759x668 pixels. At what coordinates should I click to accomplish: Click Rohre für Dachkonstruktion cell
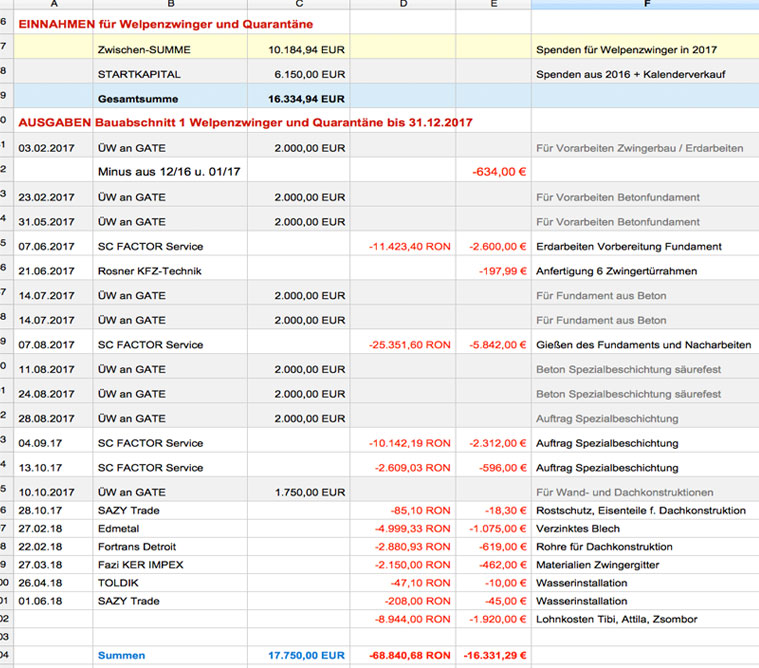click(x=645, y=547)
